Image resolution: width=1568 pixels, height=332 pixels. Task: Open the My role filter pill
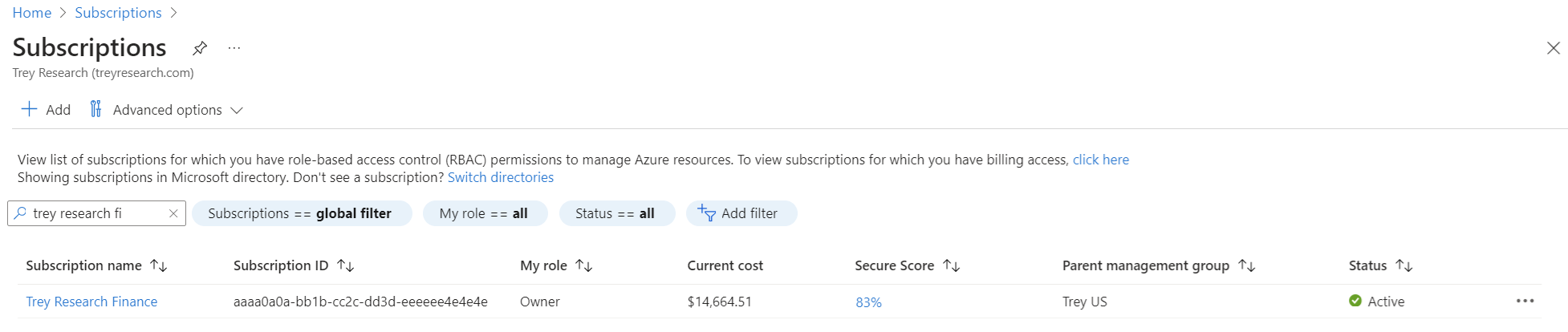click(x=484, y=213)
